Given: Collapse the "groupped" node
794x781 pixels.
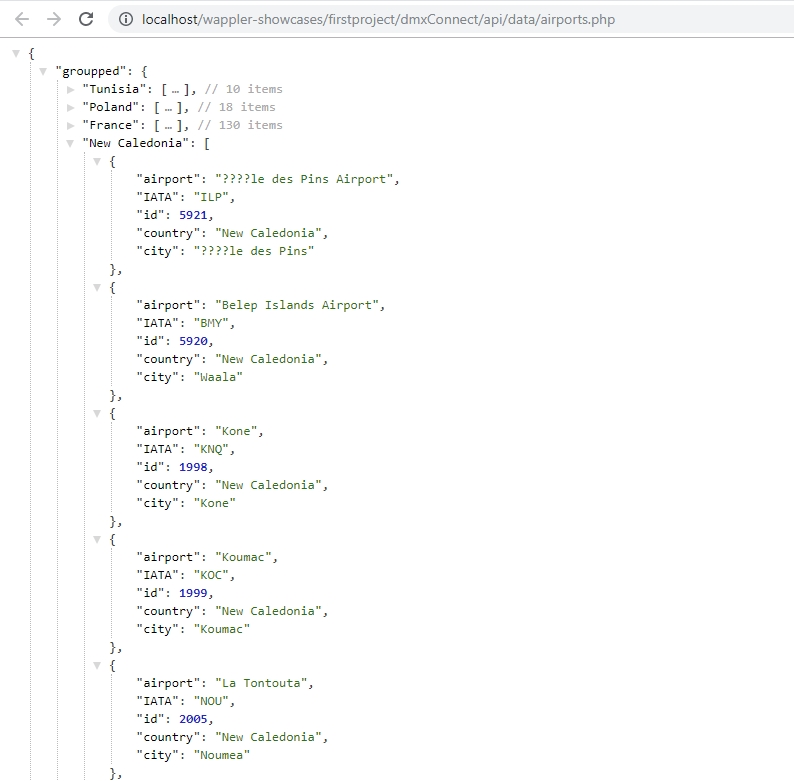Looking at the screenshot, I should pyautogui.click(x=43, y=71).
